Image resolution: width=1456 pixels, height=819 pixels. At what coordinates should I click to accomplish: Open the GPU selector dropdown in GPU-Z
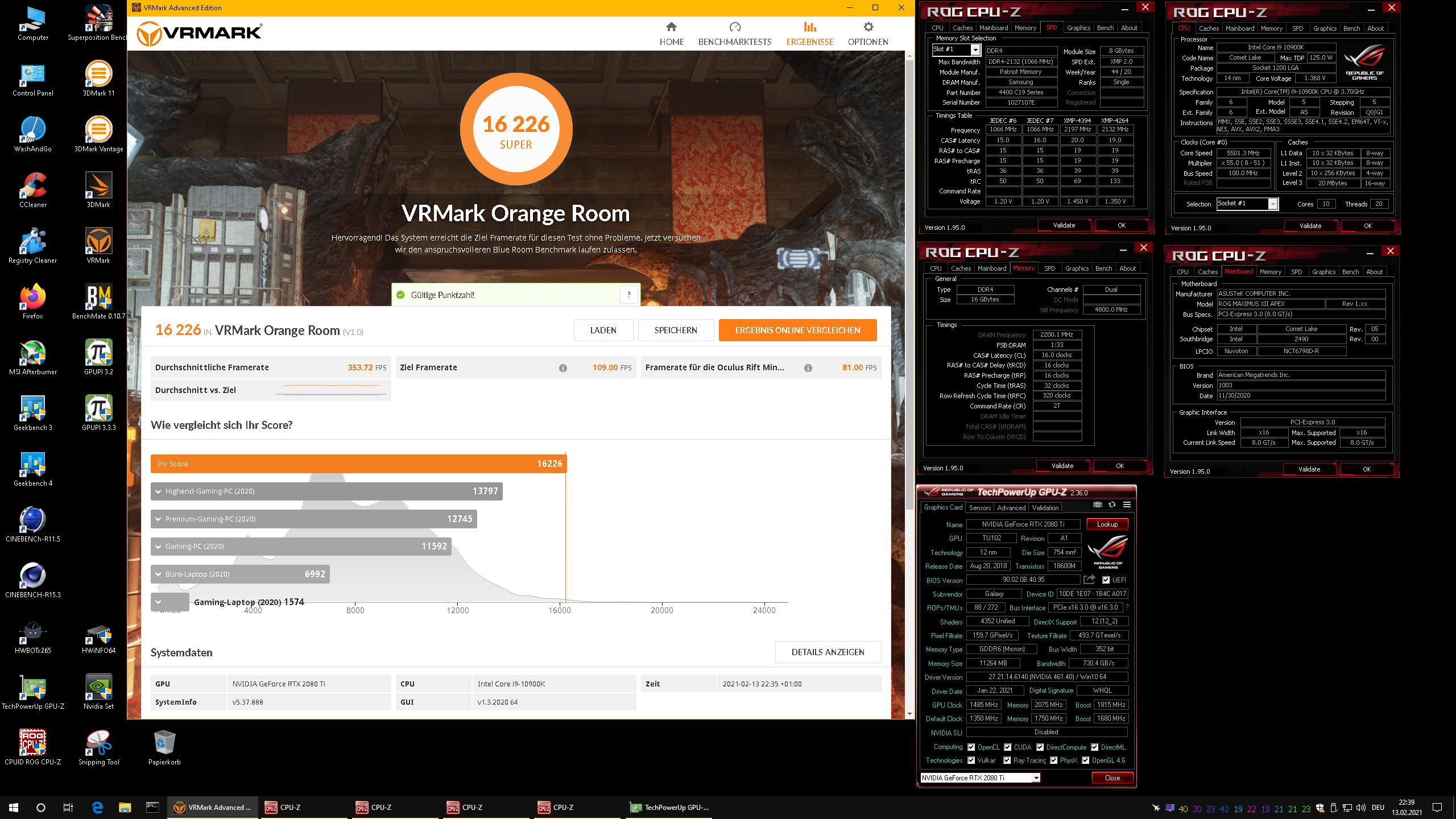[x=1036, y=778]
